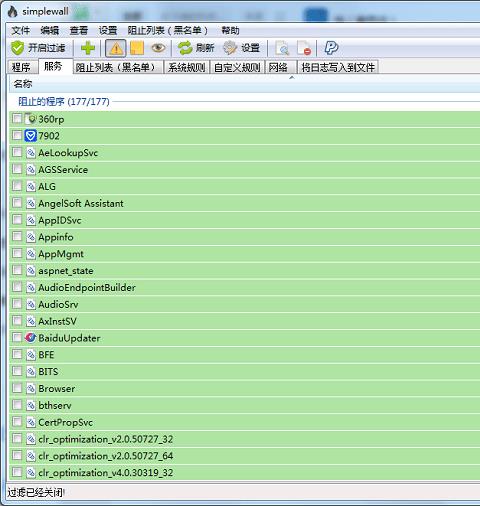
Task: Click the Browser file icon
Action: [x=31, y=388]
